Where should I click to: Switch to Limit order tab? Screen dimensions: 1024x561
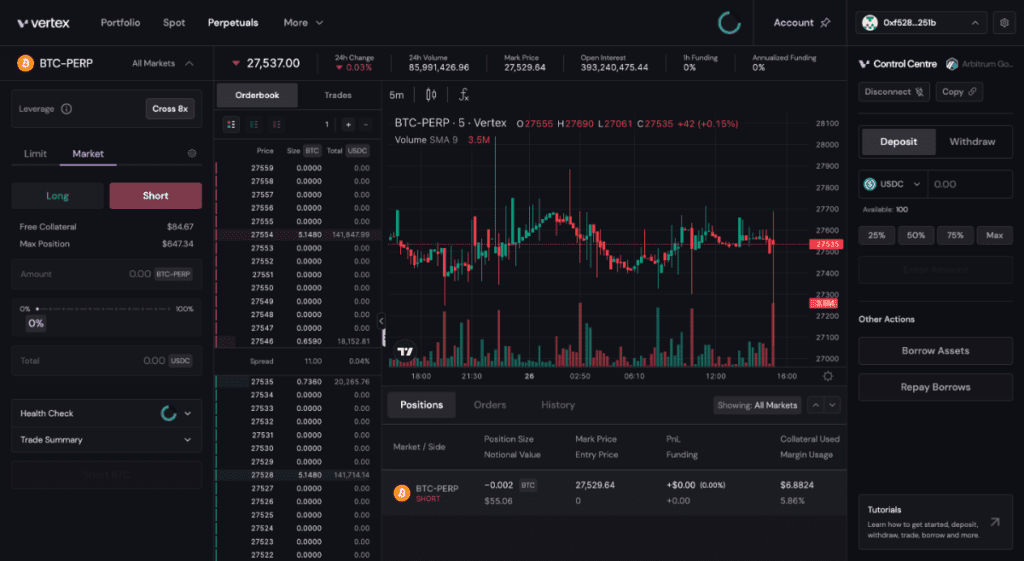pos(35,153)
